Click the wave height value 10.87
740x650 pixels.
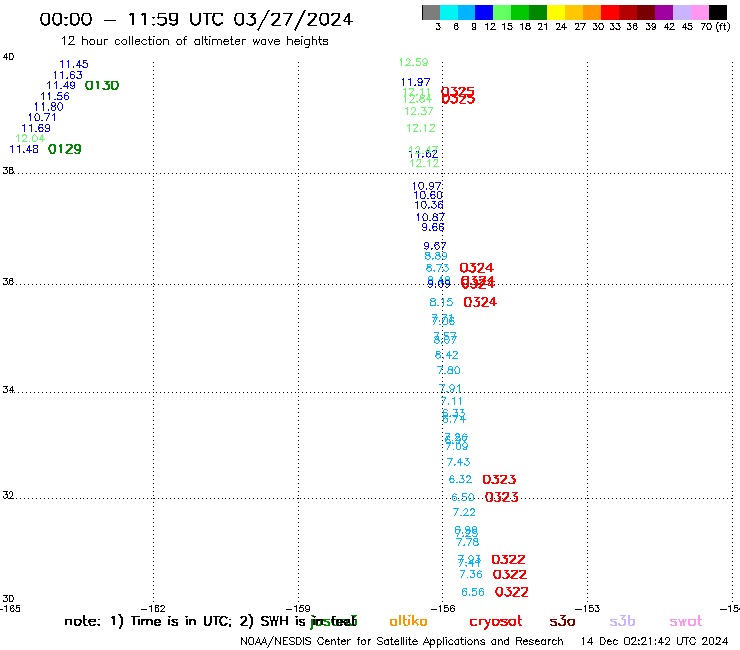point(430,217)
